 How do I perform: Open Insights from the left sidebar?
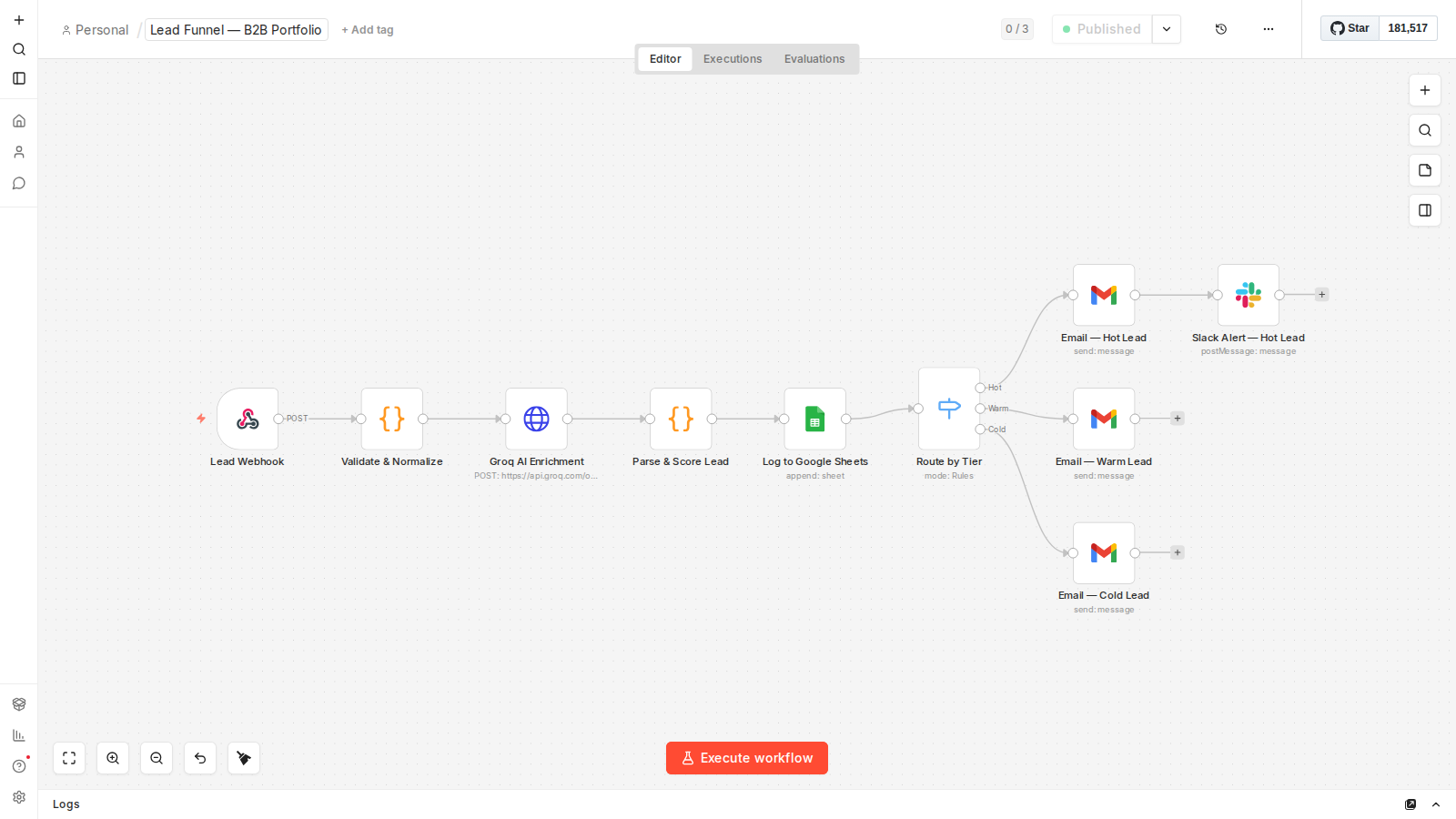point(18,734)
